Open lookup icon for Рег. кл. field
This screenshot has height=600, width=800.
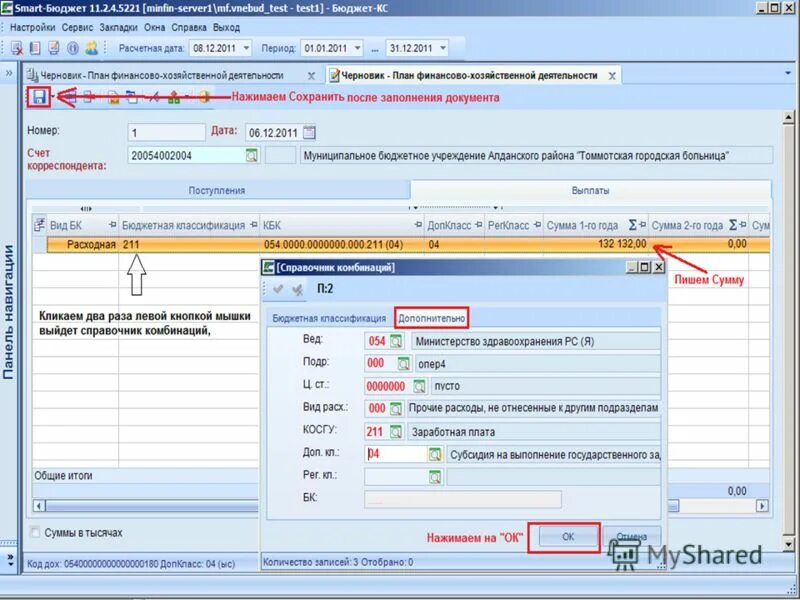pyautogui.click(x=435, y=477)
